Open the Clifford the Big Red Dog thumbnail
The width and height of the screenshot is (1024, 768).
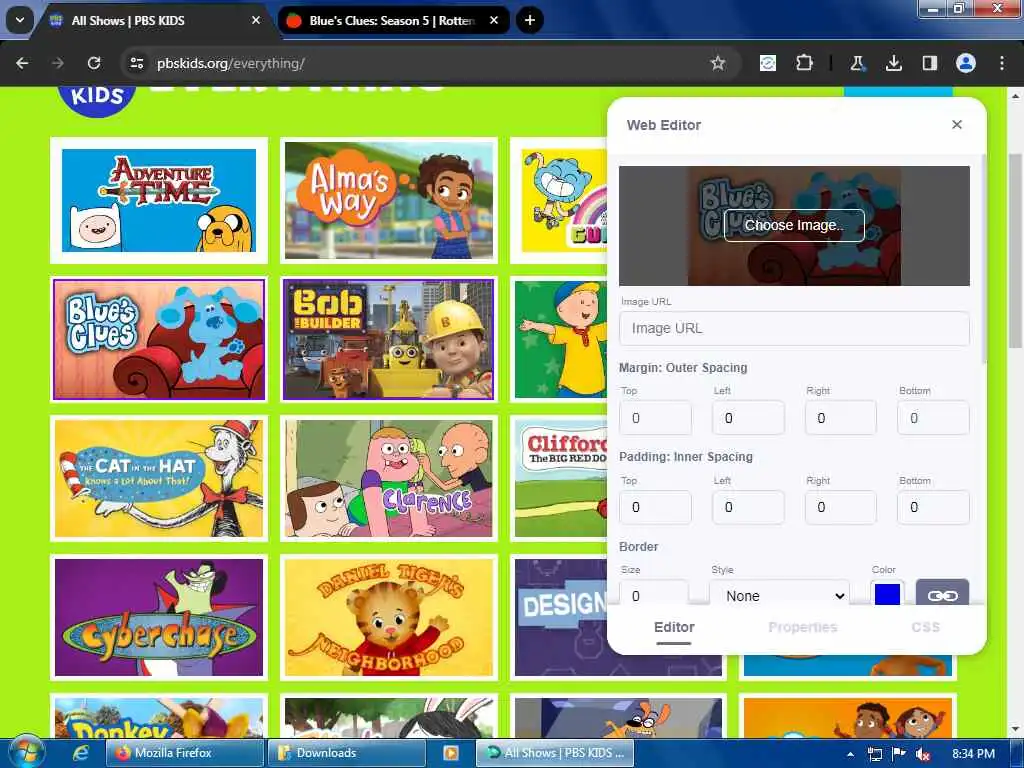(x=560, y=479)
